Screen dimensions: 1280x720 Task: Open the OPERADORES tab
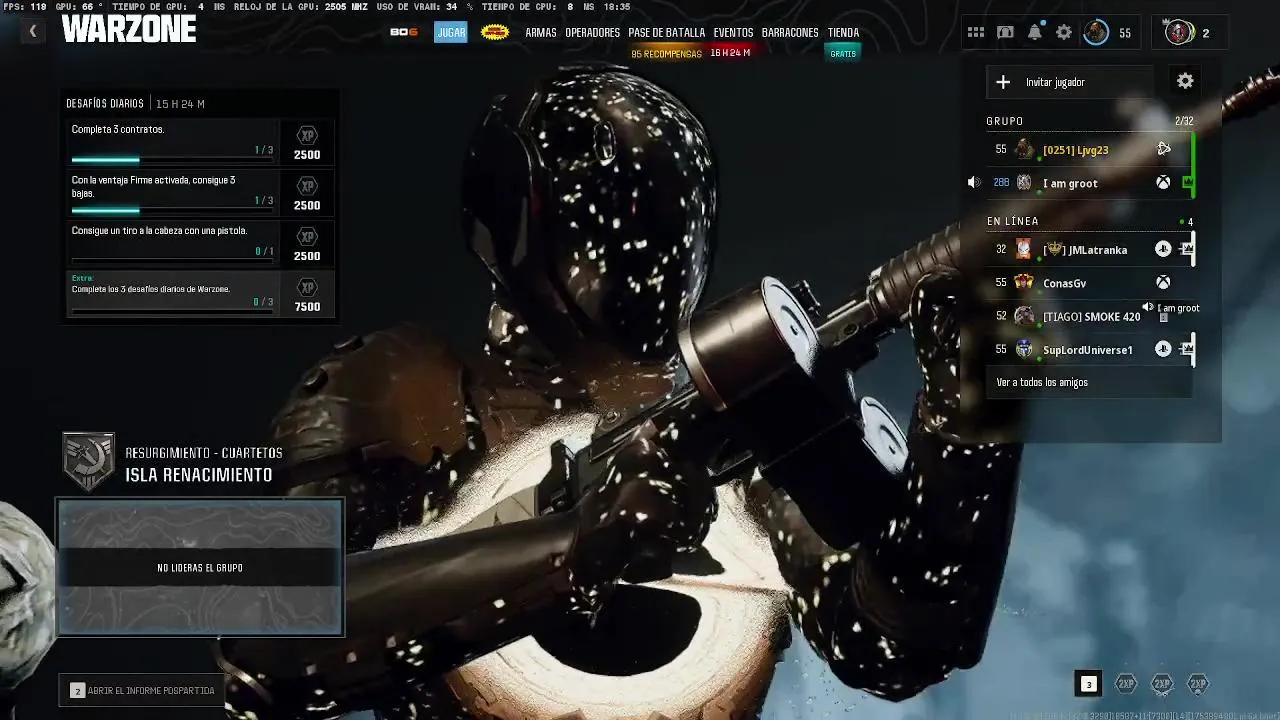pyautogui.click(x=592, y=33)
